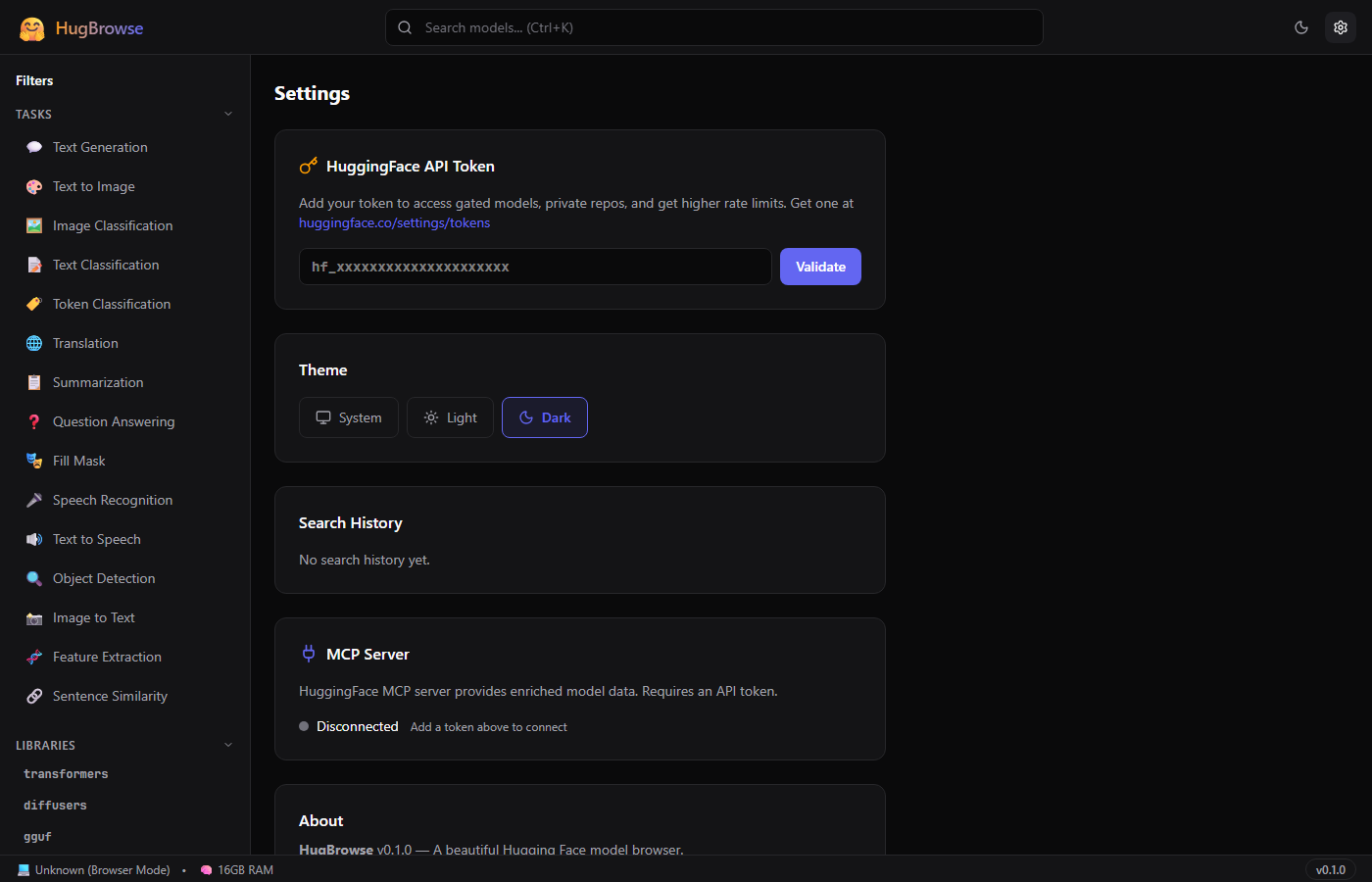The image size is (1372, 882).
Task: Select the Speech Recognition microphone icon
Action: (34, 500)
